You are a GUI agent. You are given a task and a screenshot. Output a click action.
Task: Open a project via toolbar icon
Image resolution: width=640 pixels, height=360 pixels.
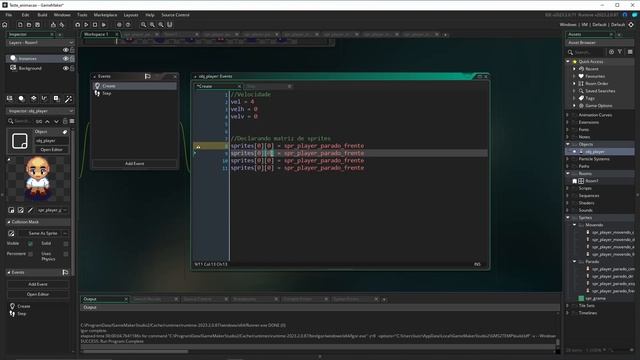click(29, 24)
